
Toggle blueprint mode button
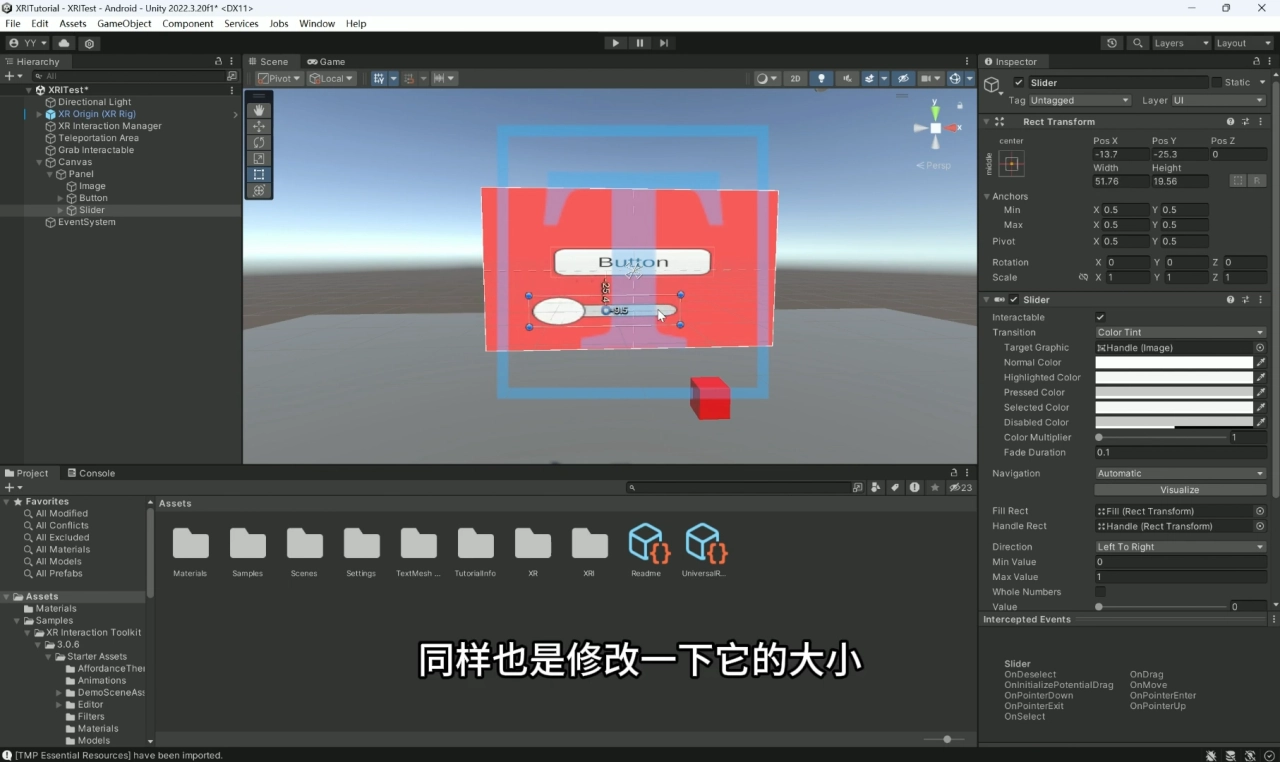[x=1238, y=181]
